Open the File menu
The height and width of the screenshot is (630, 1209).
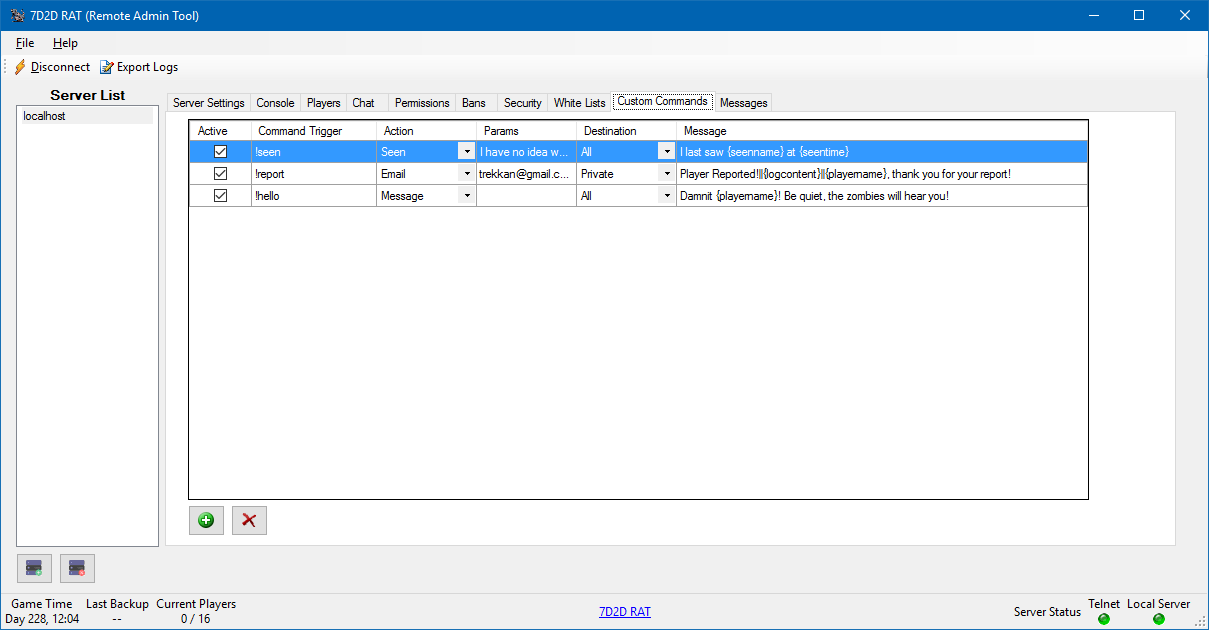click(25, 43)
